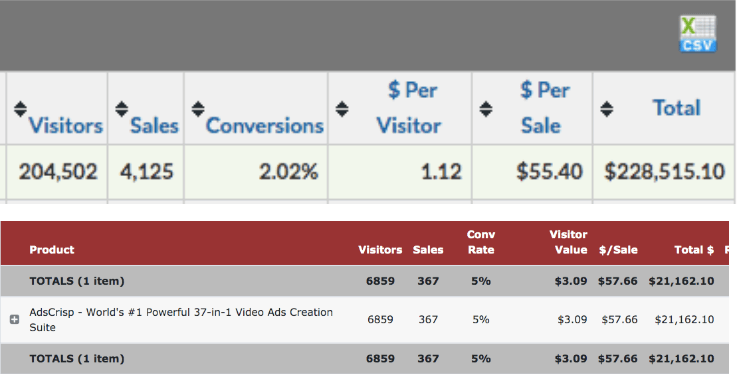Image resolution: width=737 pixels, height=374 pixels.
Task: Click the $/Sale header in the red table
Action: (618, 249)
